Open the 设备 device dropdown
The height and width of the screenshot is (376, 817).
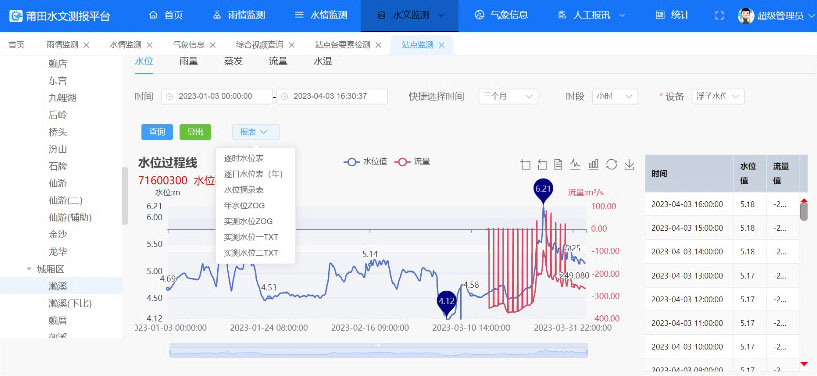click(719, 96)
